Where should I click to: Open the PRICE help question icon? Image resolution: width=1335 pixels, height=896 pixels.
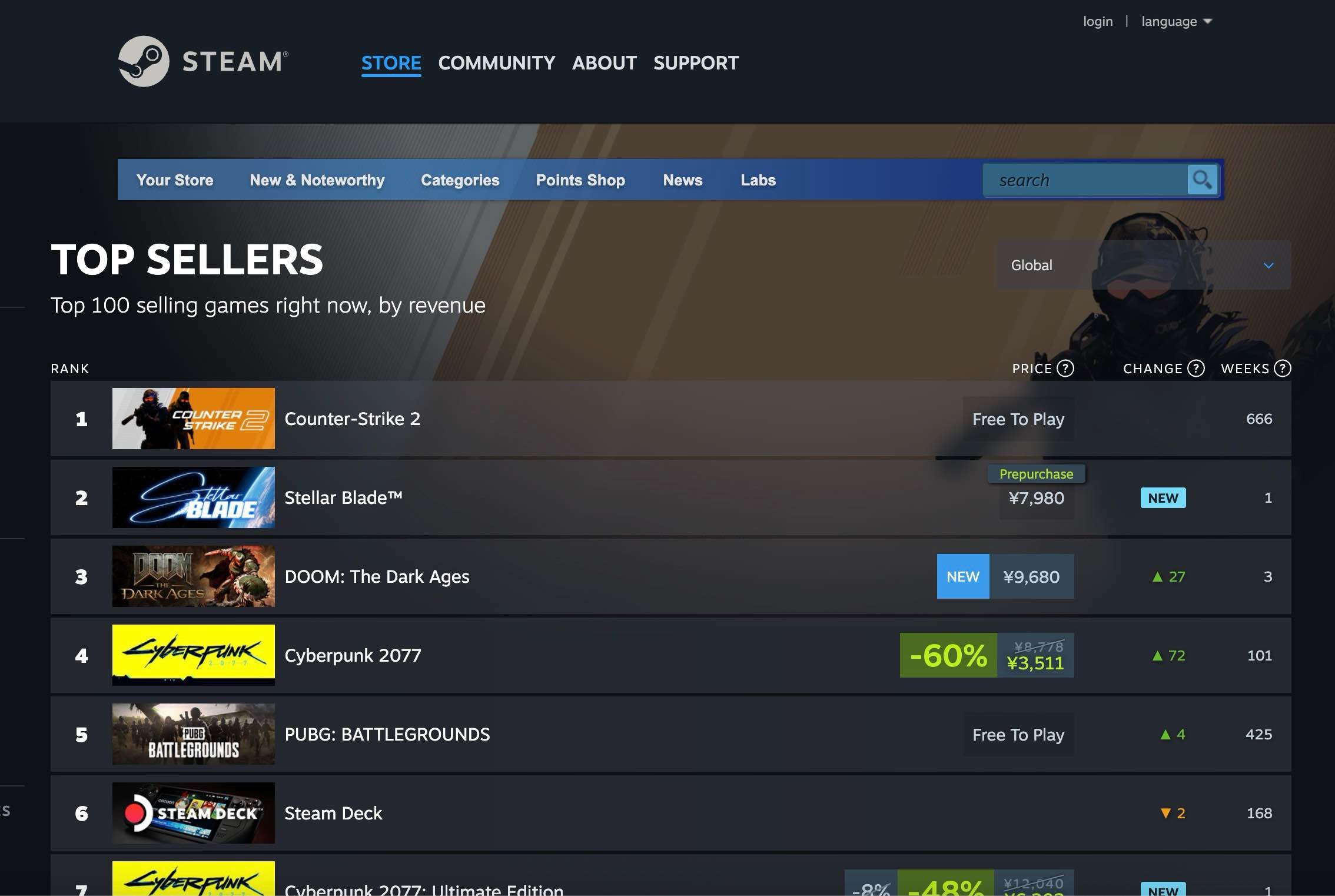coord(1065,369)
